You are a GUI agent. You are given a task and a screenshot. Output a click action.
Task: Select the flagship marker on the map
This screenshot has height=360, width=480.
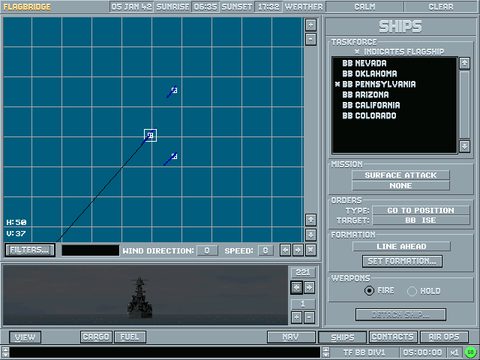tap(150, 135)
